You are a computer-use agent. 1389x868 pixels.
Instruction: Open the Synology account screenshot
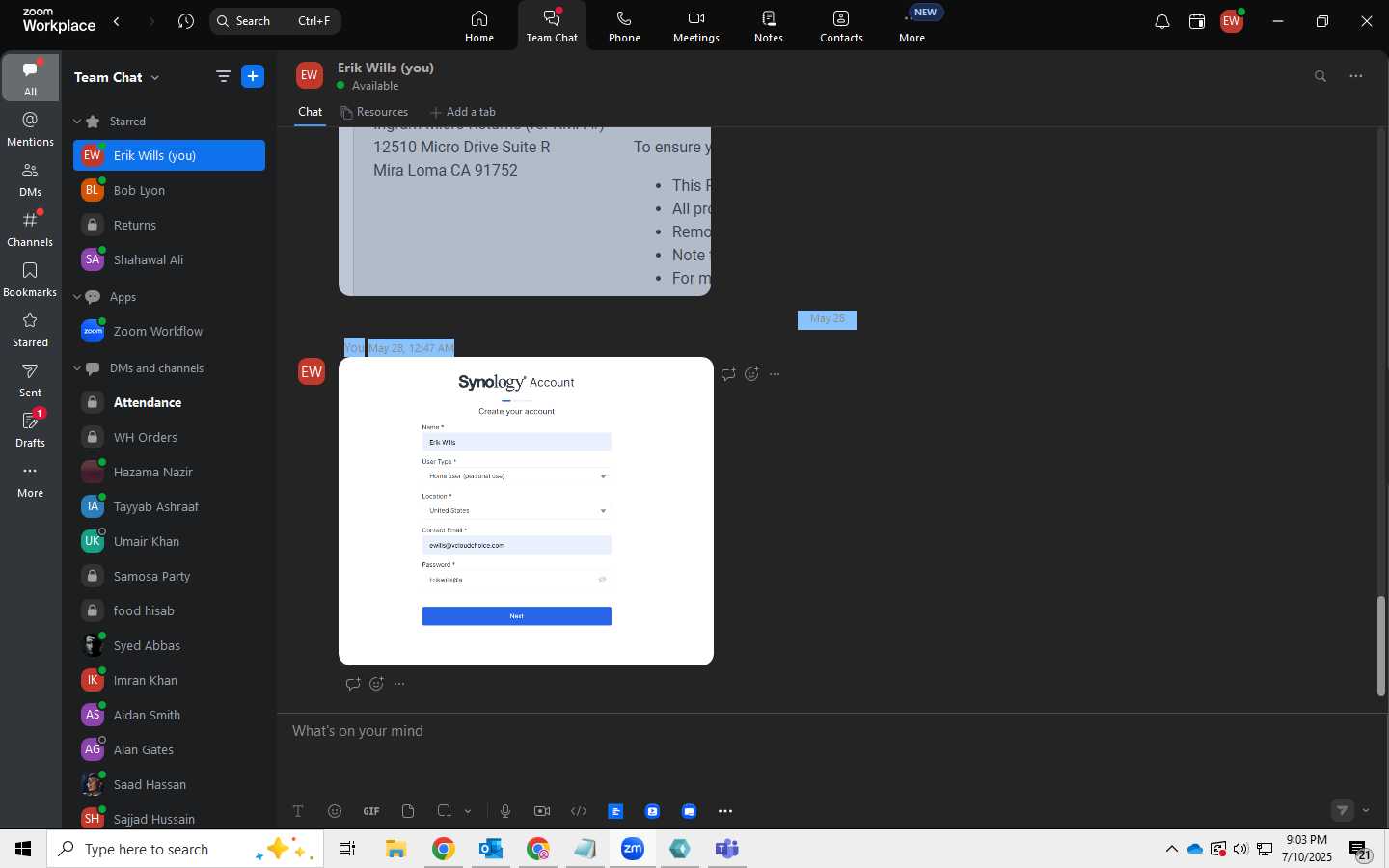coord(526,511)
